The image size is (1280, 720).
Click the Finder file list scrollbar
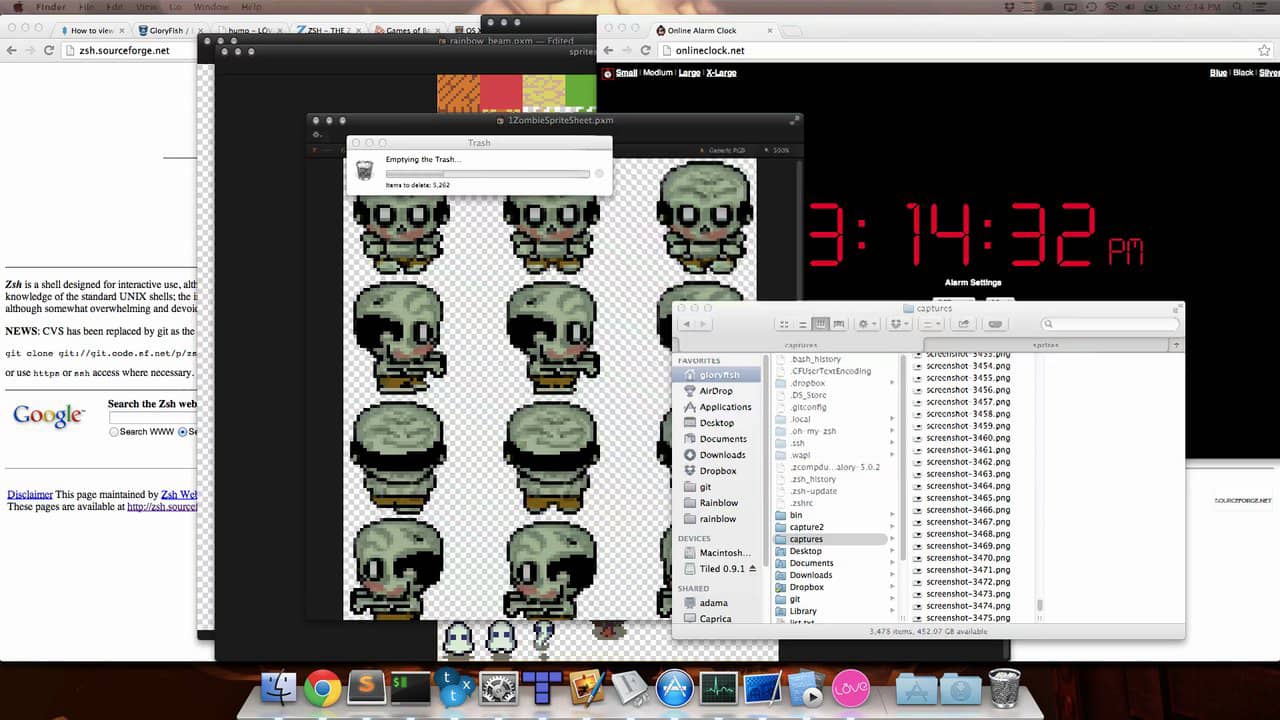[x=1039, y=604]
